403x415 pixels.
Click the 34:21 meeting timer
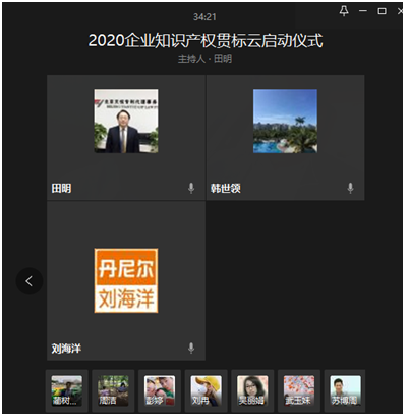[205, 16]
